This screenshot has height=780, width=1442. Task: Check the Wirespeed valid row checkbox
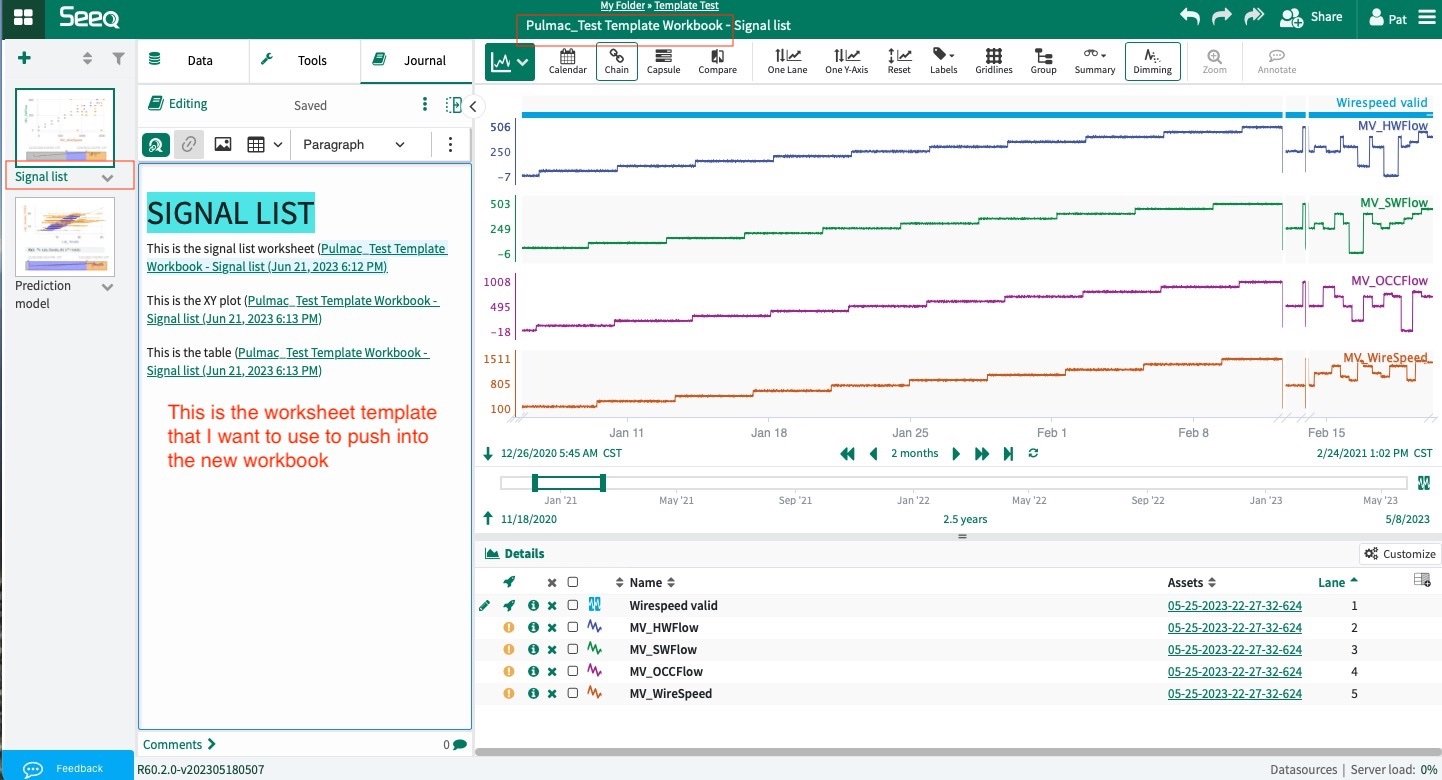tap(573, 605)
